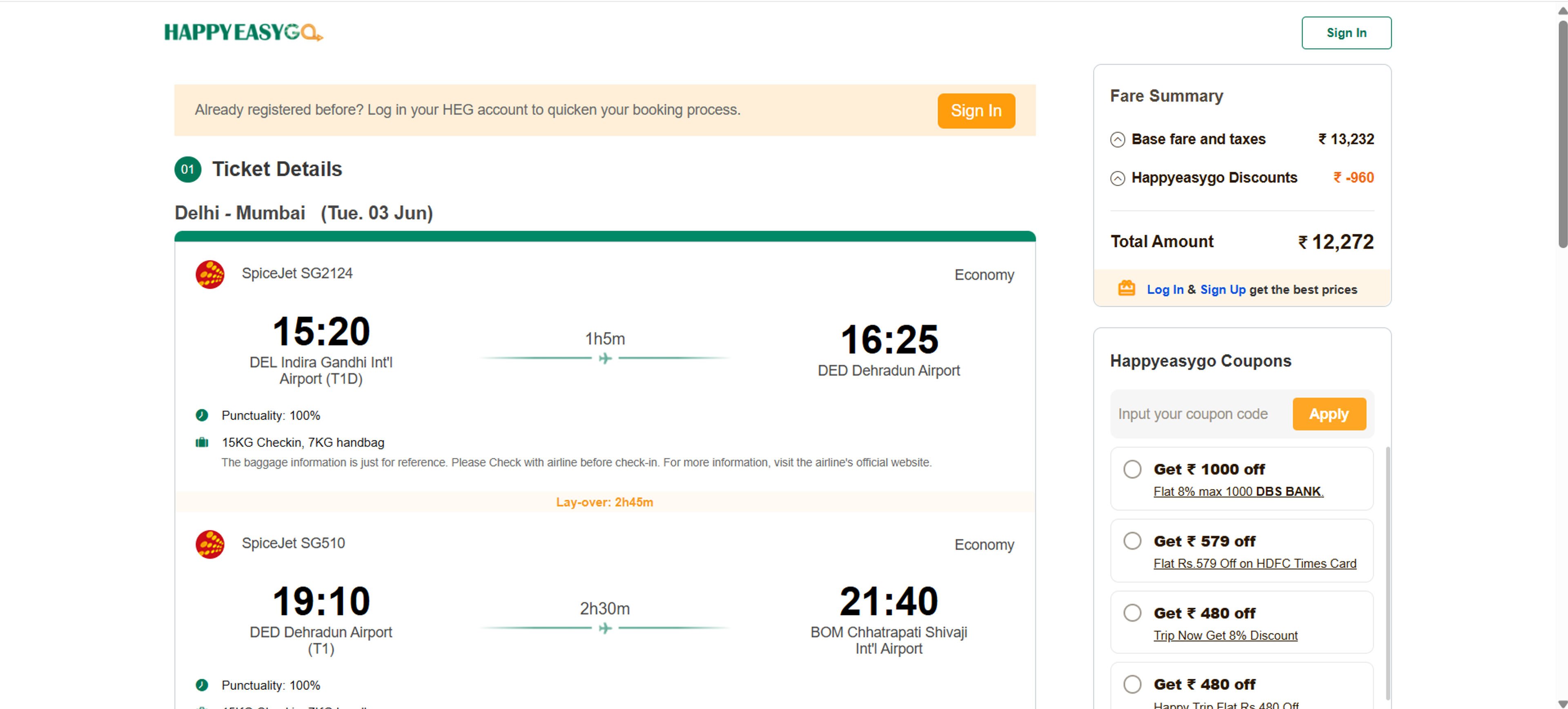Viewport: 1568px width, 709px height.
Task: Click the ₹ 13,232 base fare value
Action: tap(1346, 139)
